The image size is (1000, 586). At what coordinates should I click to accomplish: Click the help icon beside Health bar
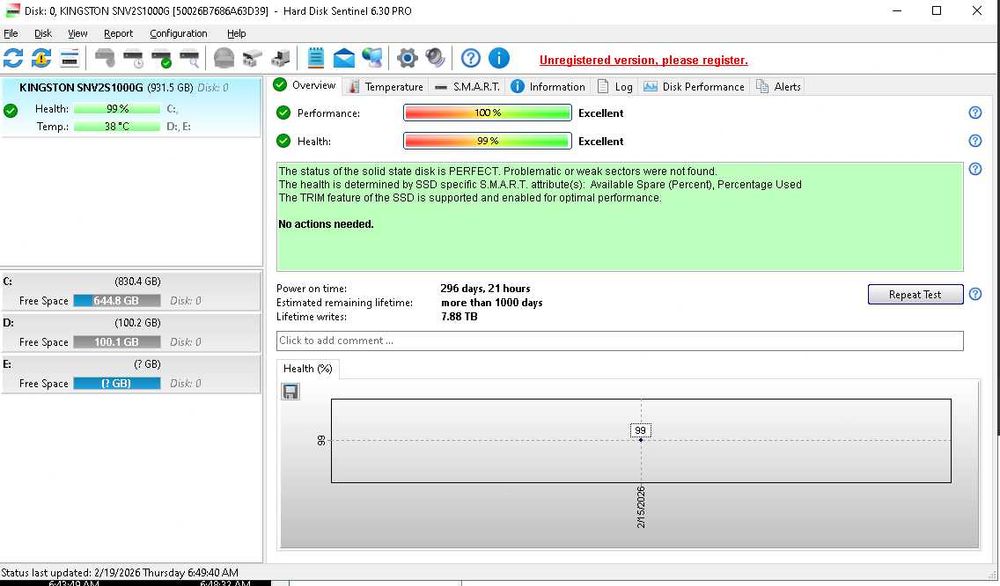975,140
